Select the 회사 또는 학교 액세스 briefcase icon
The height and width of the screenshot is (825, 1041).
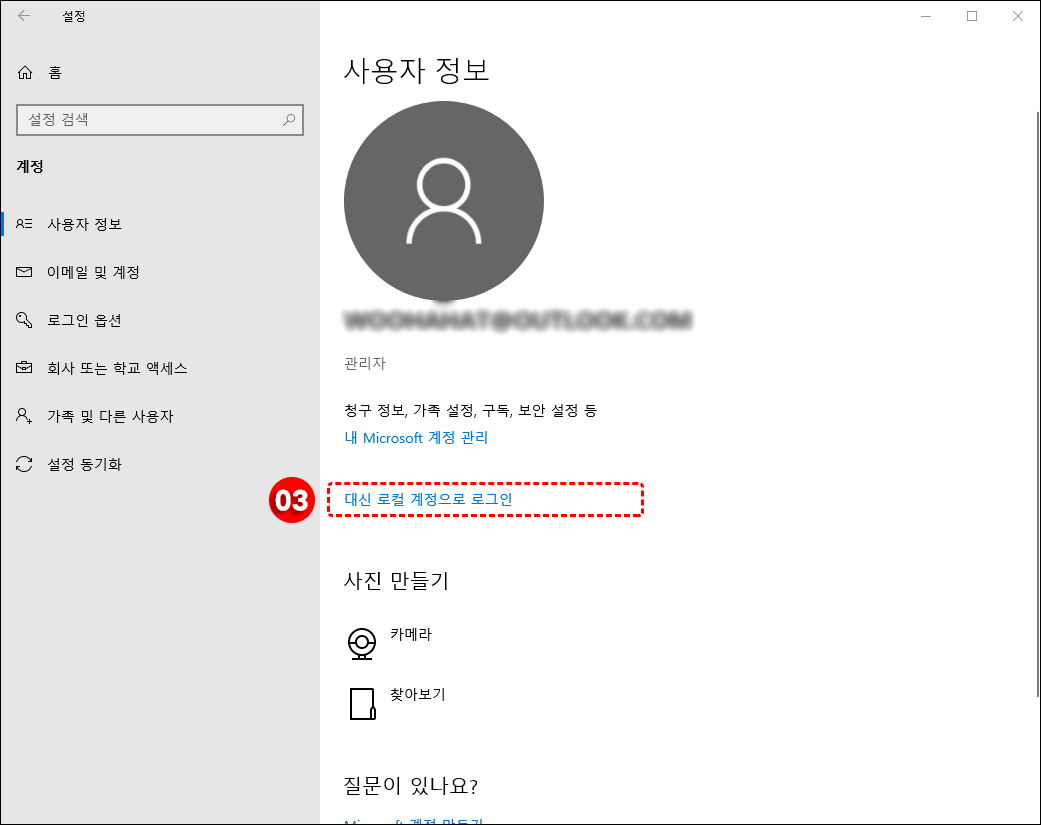coord(24,368)
